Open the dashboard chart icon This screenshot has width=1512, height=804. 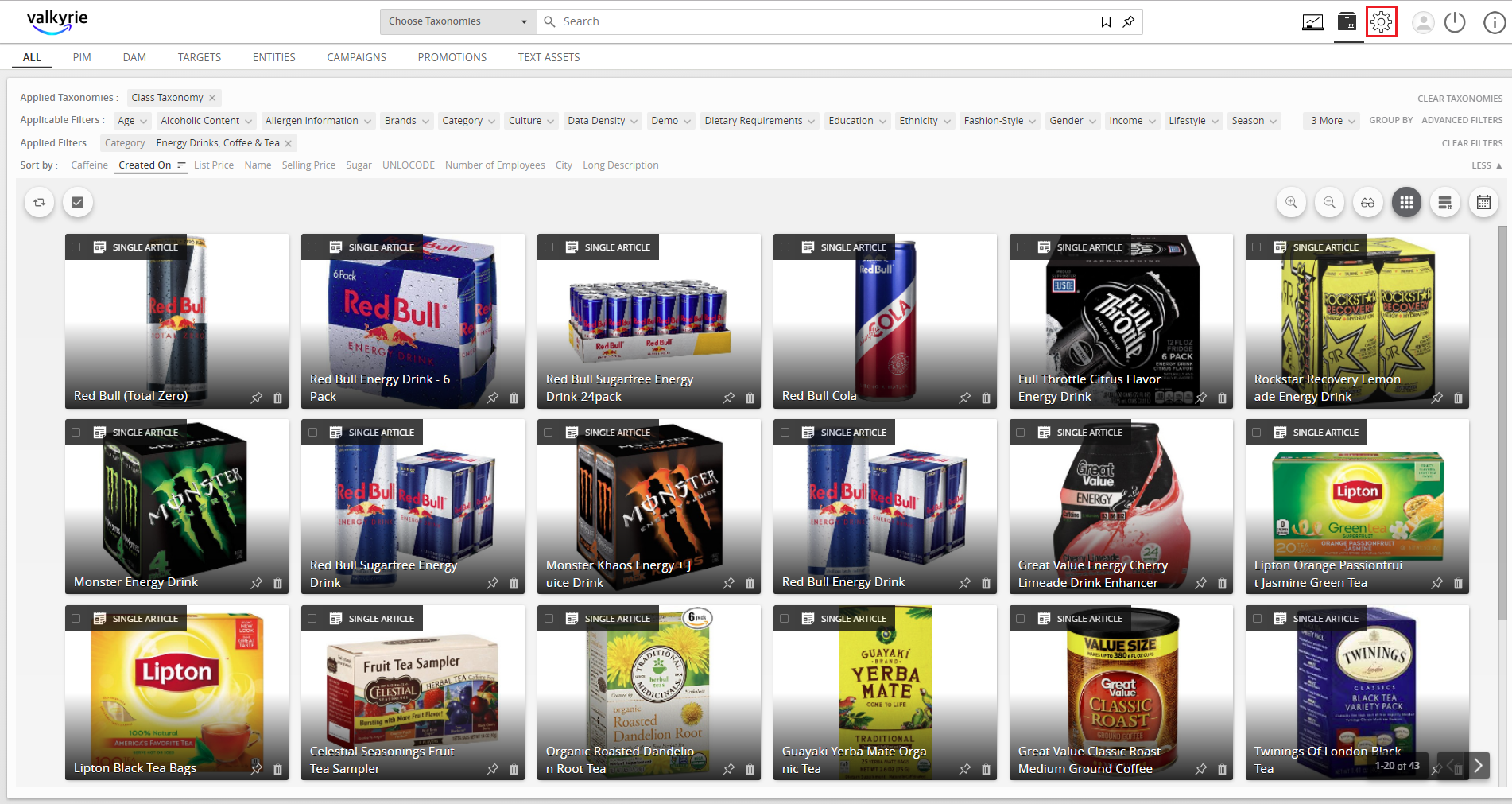1312,22
